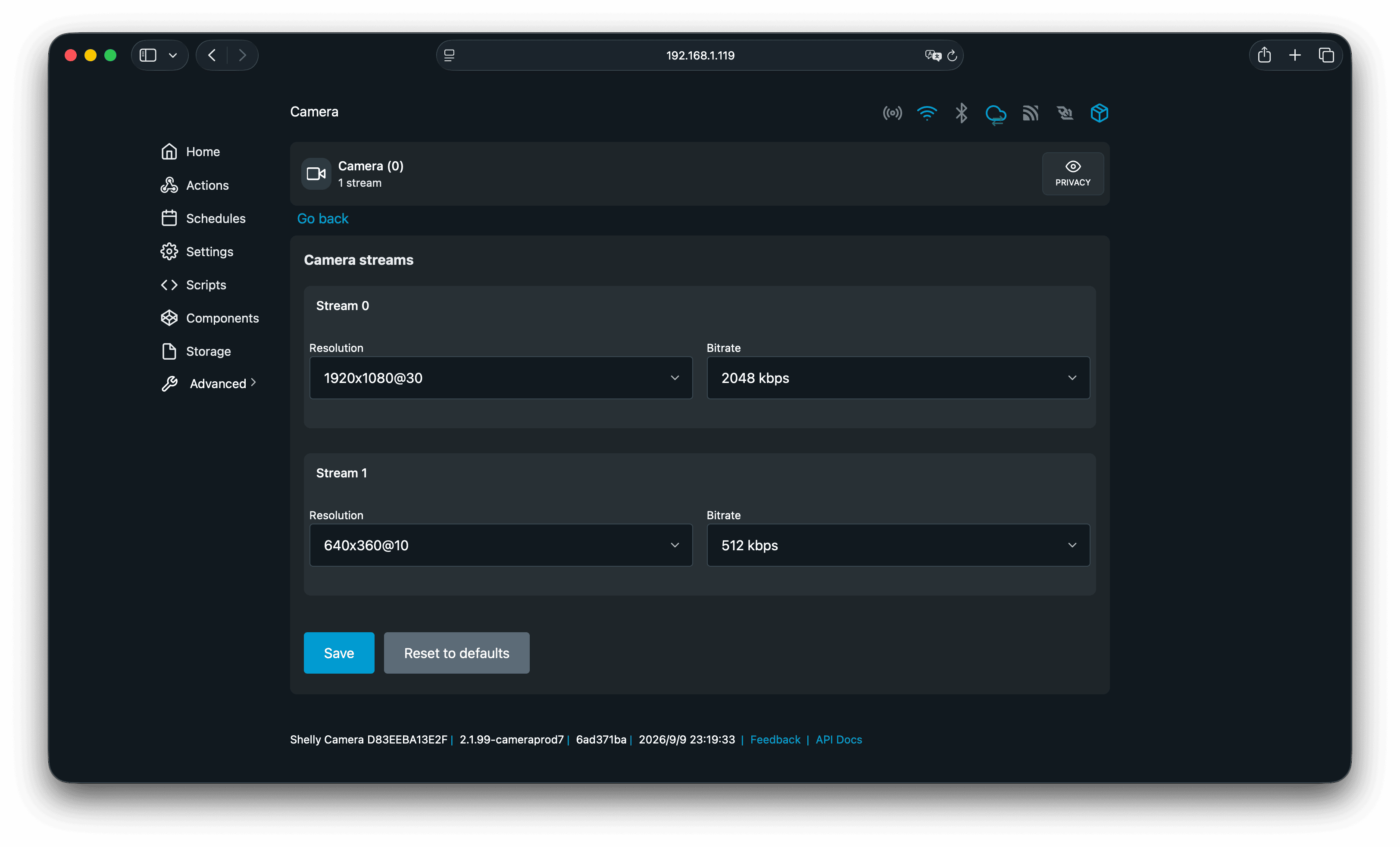Open Stream 1 Resolution dropdown
The image size is (1400, 847).
pyautogui.click(x=500, y=545)
